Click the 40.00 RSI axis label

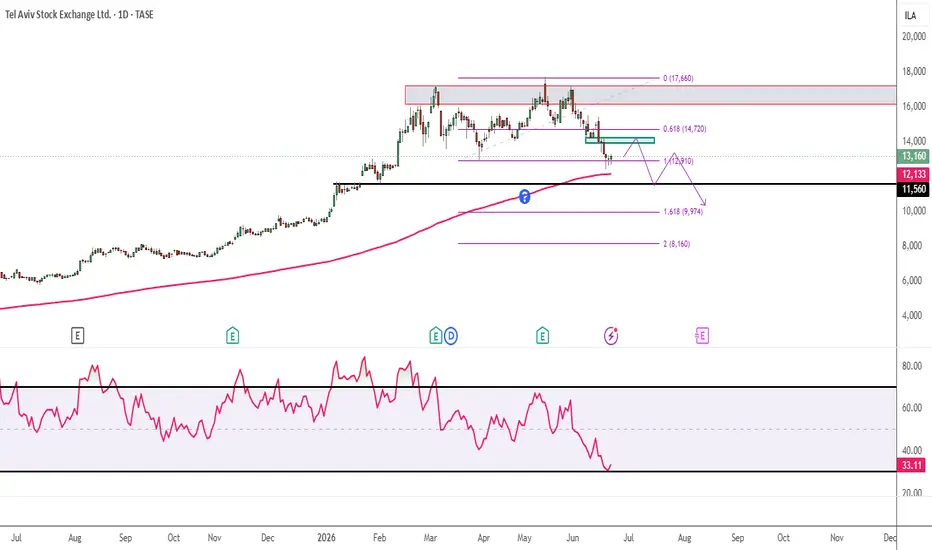(x=912, y=450)
